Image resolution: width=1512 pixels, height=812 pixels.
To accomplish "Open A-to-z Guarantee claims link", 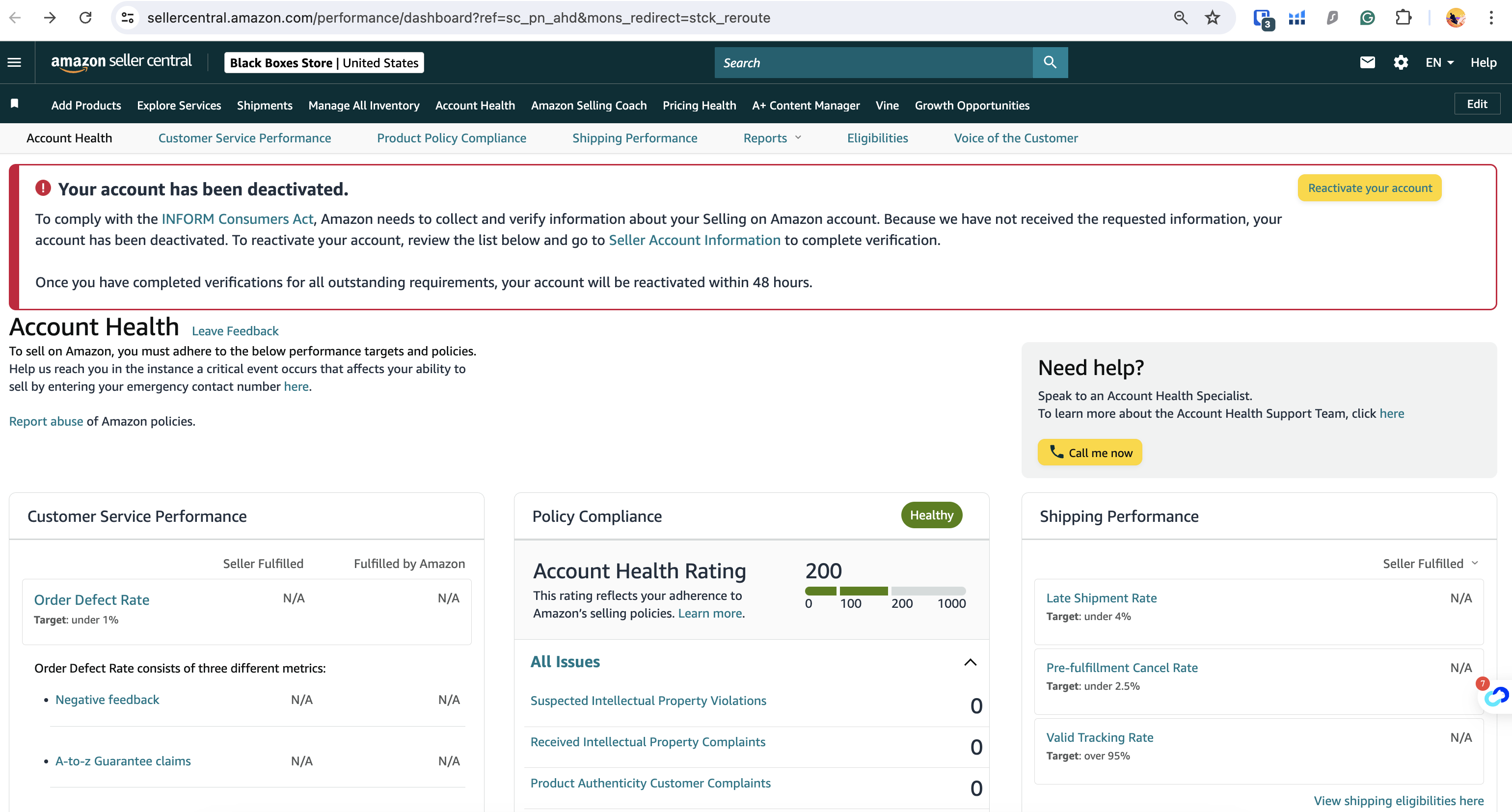I will (x=123, y=761).
